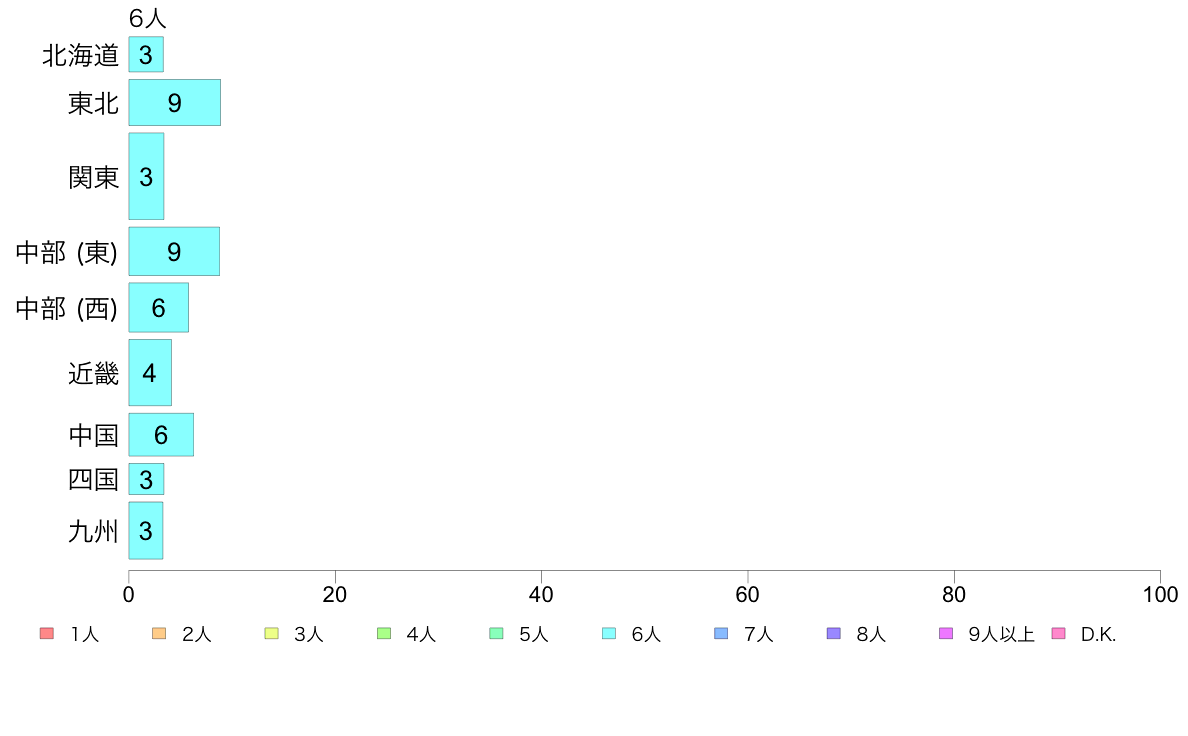Click the 1人 red legend swatch

tap(47, 634)
